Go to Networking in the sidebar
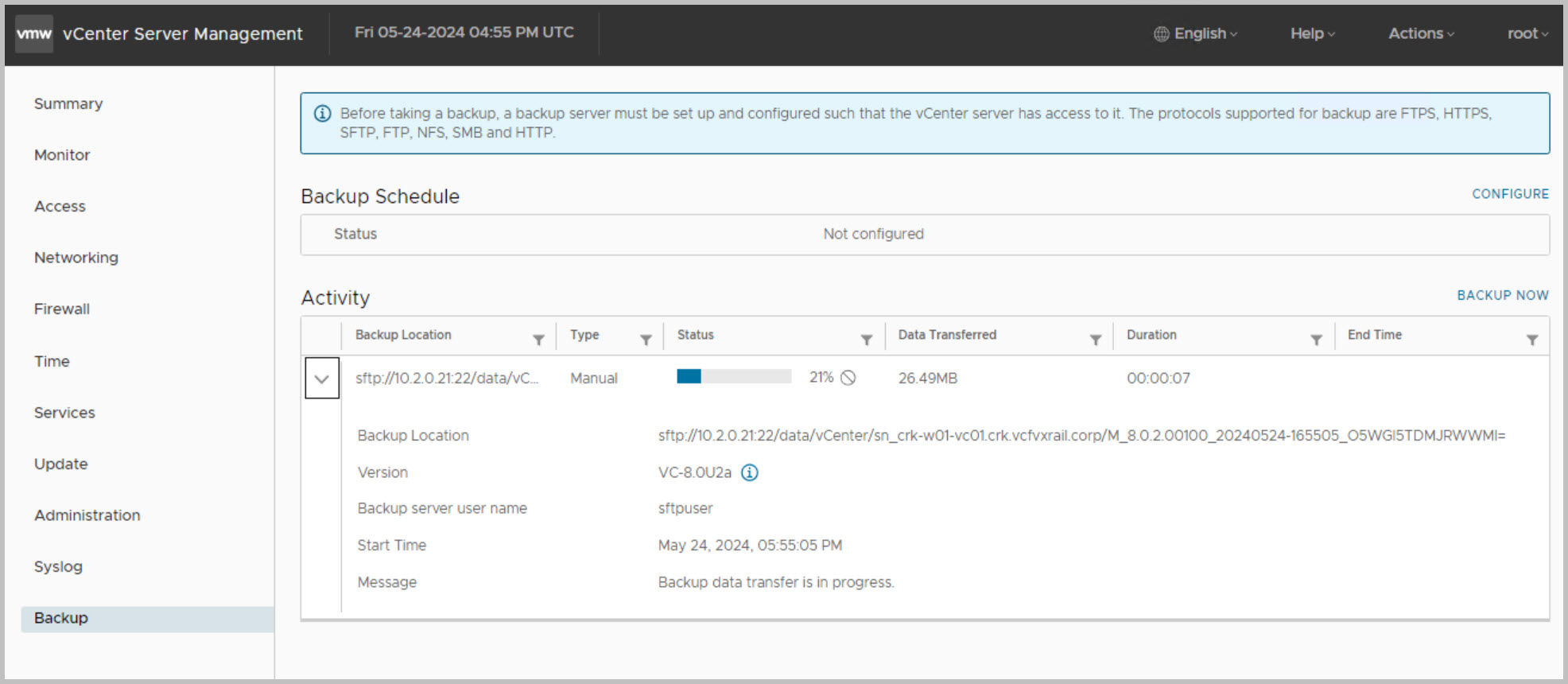The width and height of the screenshot is (1568, 684). click(x=76, y=258)
